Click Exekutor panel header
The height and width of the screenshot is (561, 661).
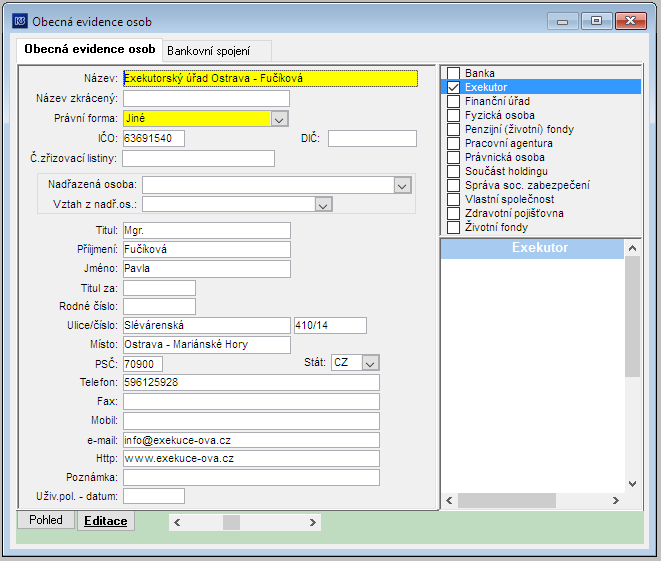pyautogui.click(x=532, y=248)
